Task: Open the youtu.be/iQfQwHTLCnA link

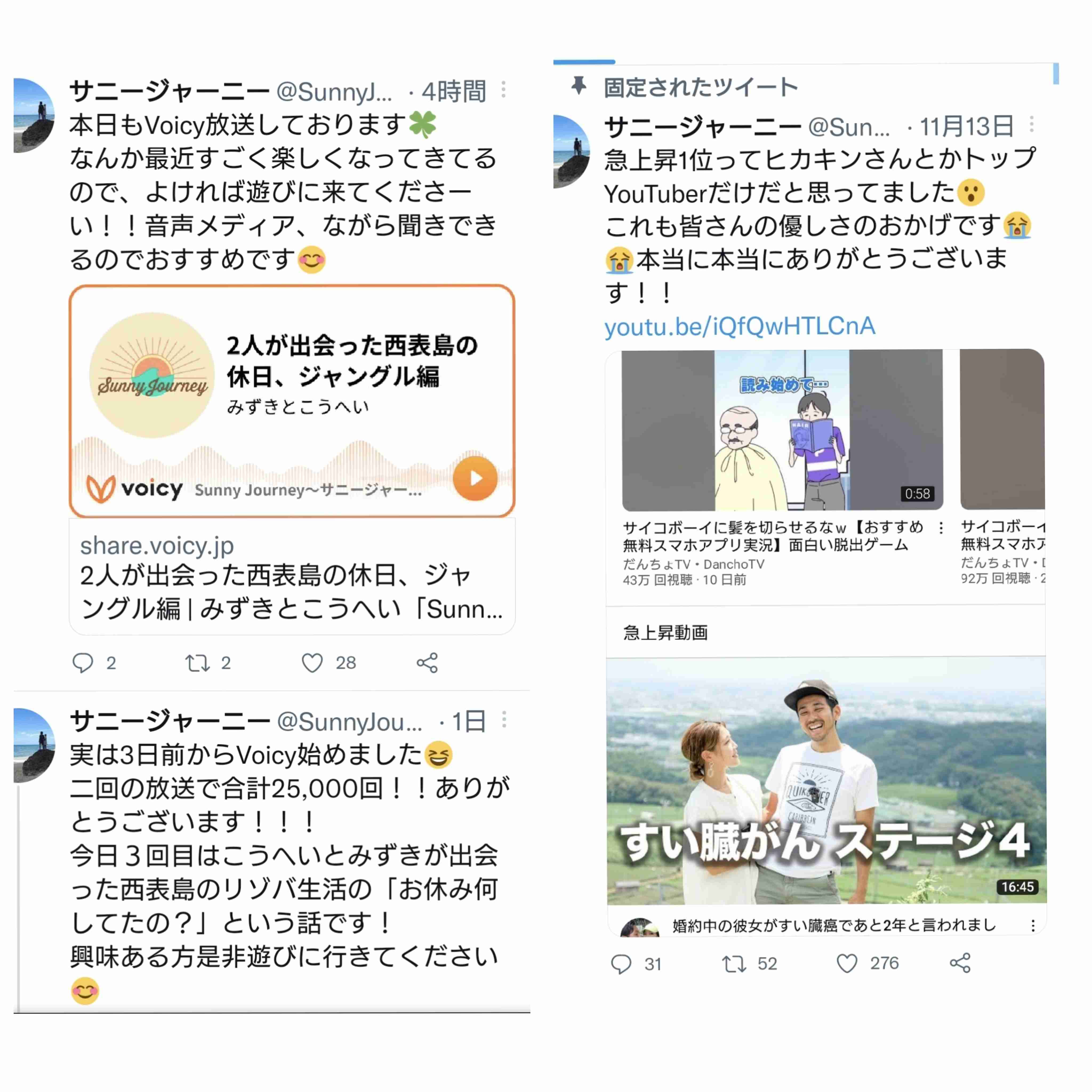Action: (x=740, y=326)
